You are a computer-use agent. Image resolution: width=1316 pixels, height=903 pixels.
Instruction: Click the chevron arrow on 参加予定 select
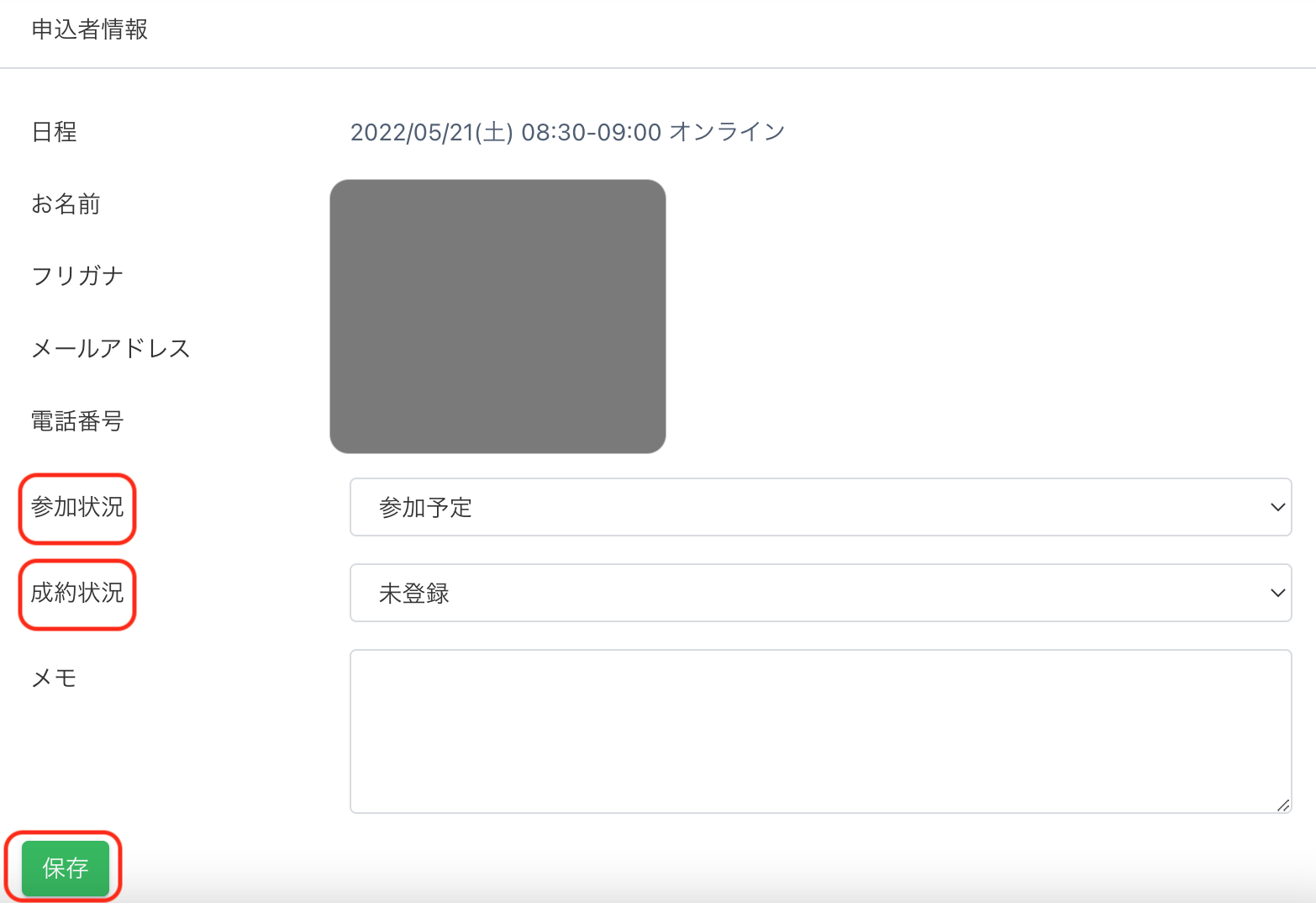click(1277, 507)
